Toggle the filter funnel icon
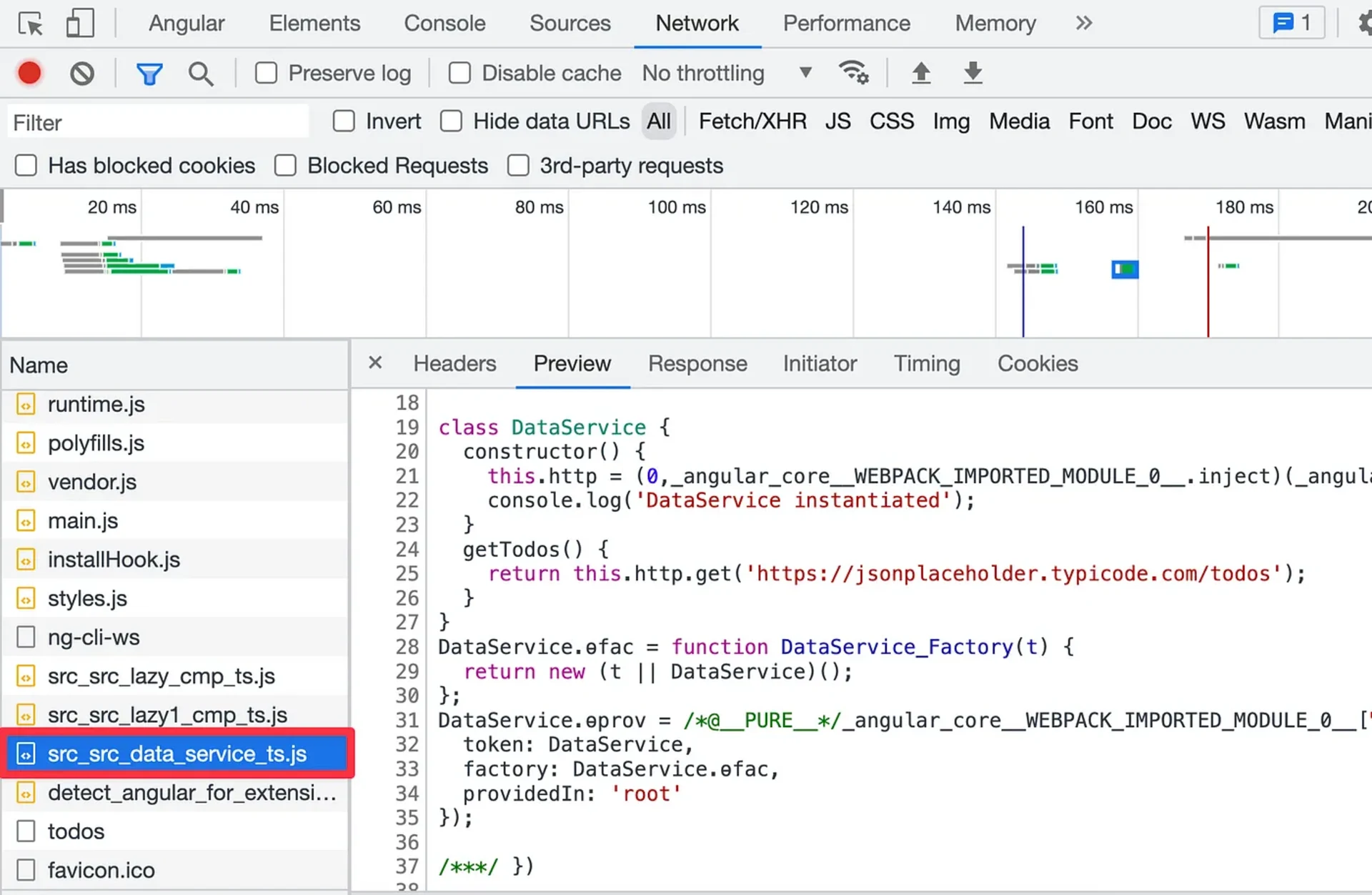The image size is (1372, 895). click(149, 73)
